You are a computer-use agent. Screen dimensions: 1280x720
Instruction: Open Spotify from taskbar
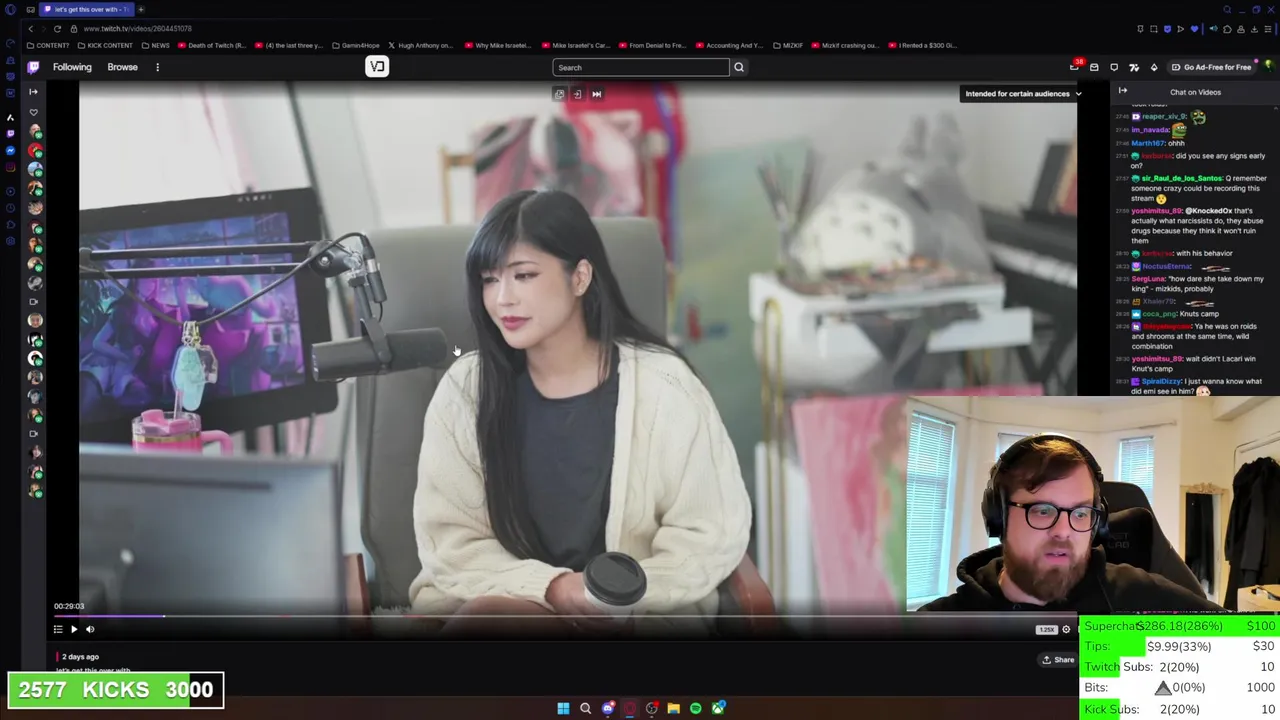695,709
